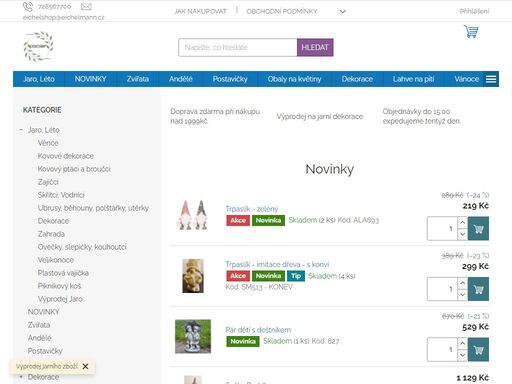Click the email envelope icon
Viewport: 512px width, 384px height.
(x=86, y=6)
